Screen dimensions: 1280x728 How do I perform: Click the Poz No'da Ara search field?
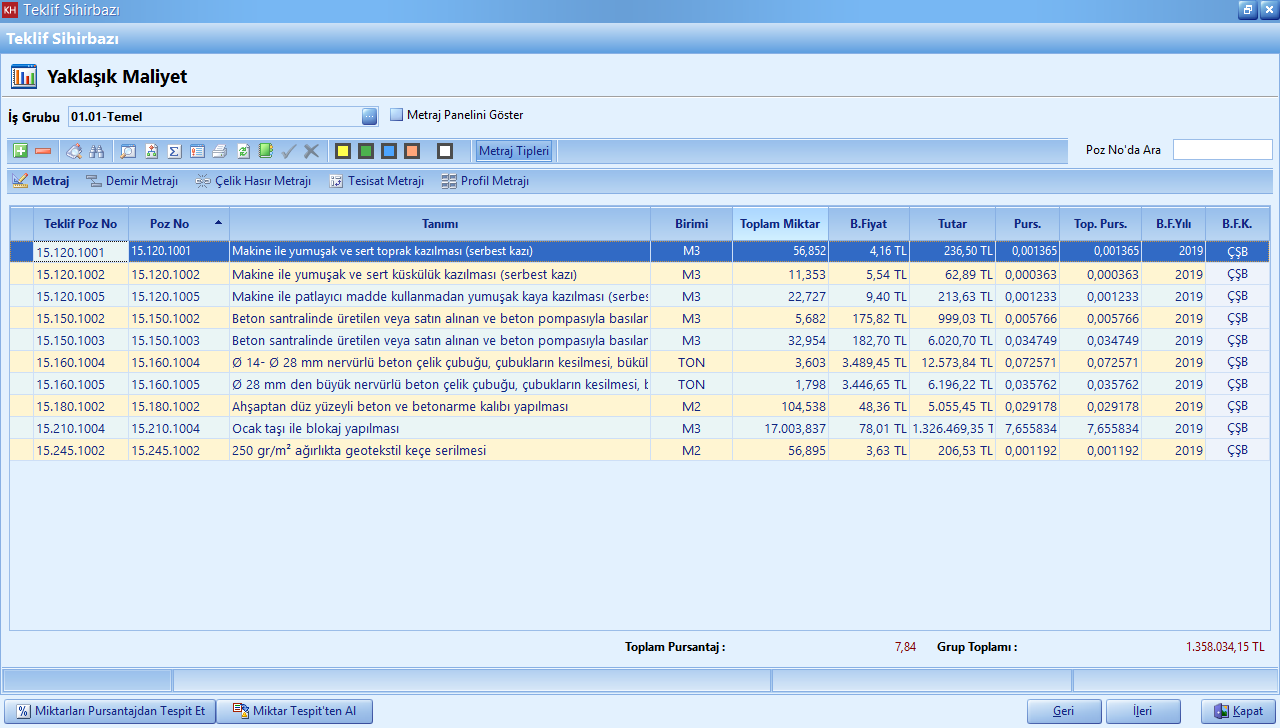[1222, 150]
